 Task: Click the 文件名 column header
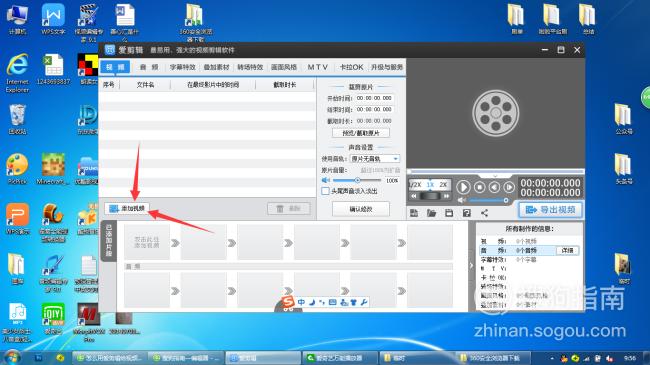[x=145, y=85]
